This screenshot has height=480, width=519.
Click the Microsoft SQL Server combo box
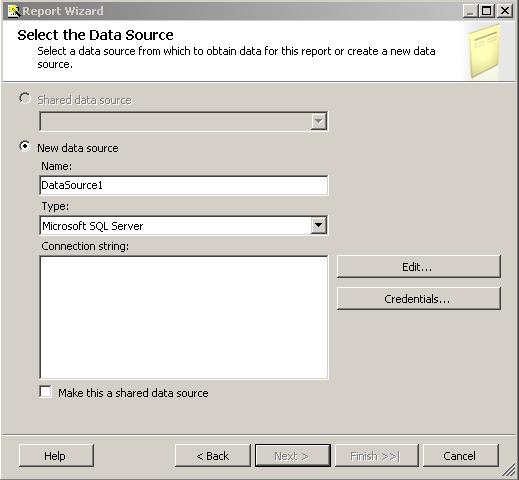tap(184, 226)
